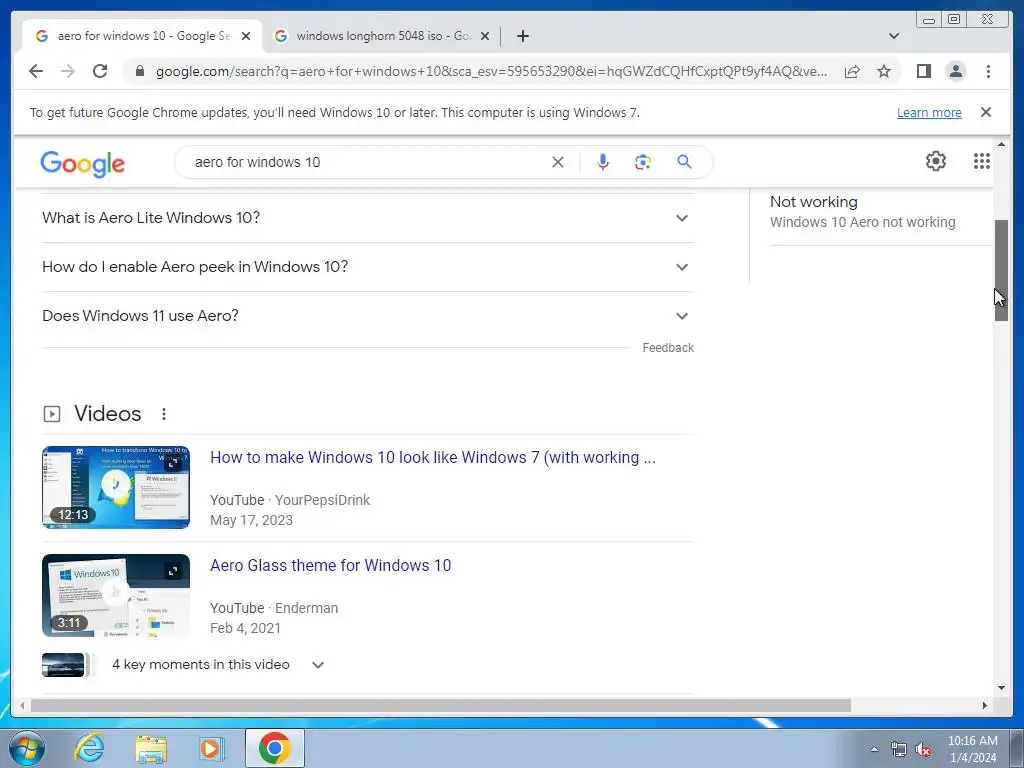Click the Chrome taskbar button

point(274,748)
